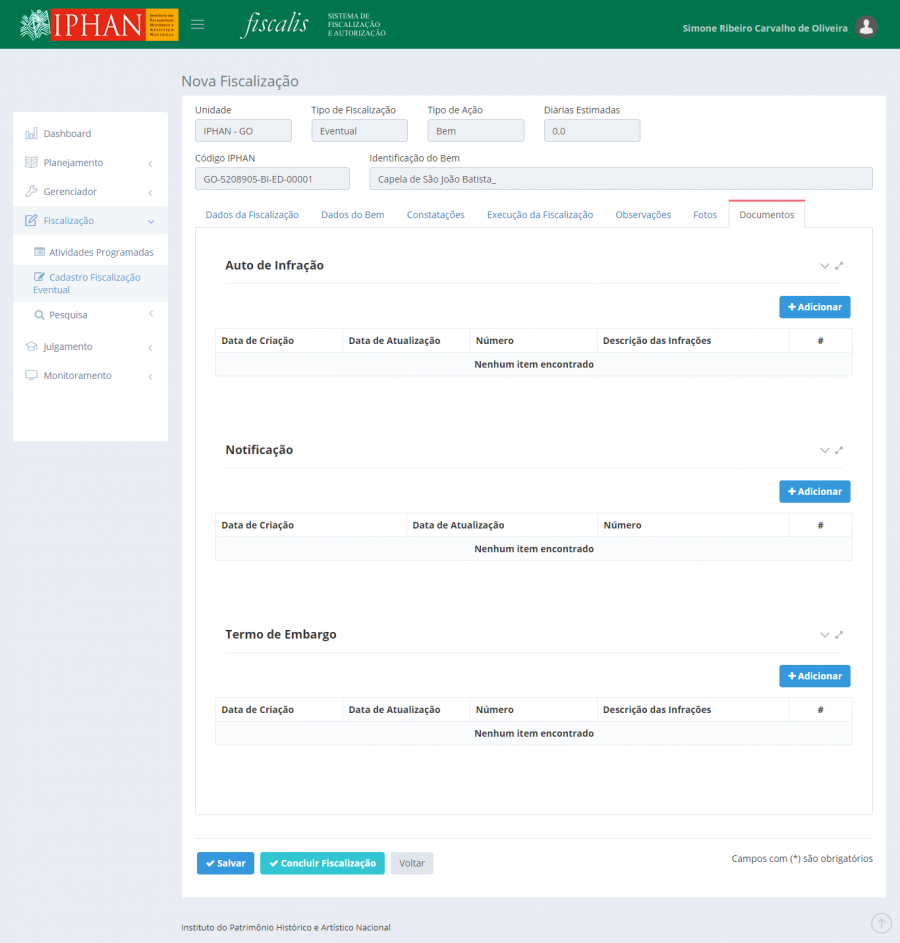The image size is (900, 943).
Task: Open Dashboard from the sidebar
Action: coord(67,134)
